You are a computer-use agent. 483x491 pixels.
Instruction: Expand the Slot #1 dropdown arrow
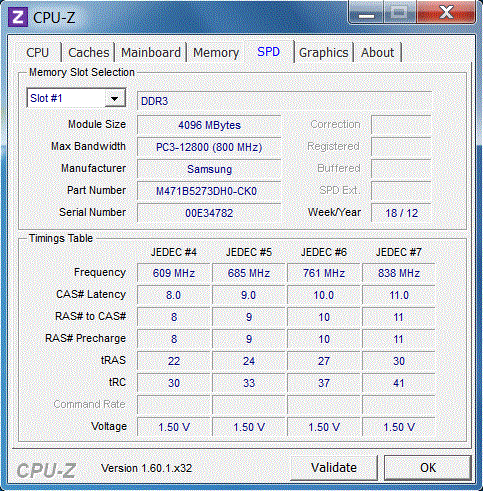click(115, 98)
